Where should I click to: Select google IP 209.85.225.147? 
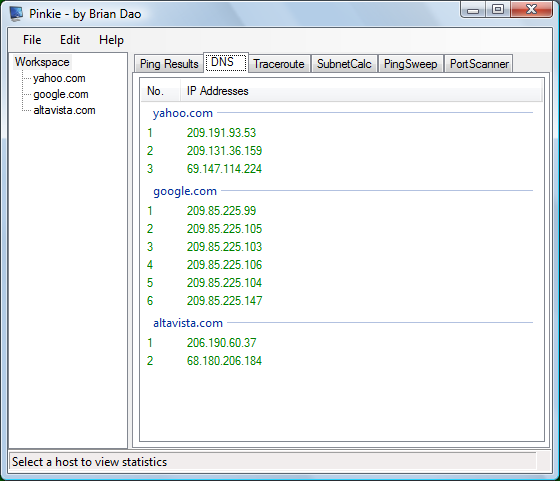pos(224,301)
